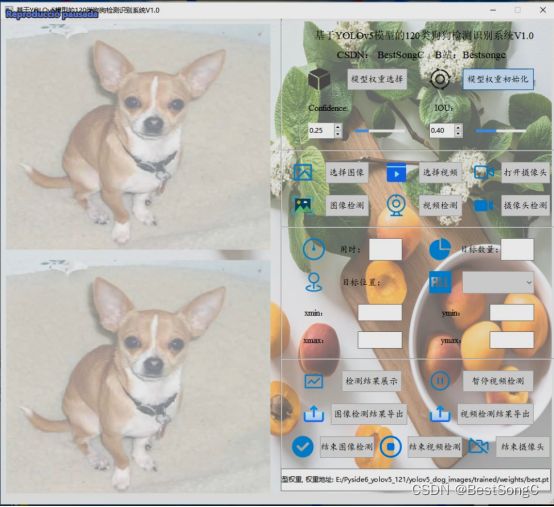Click 结束图像检测 end image detection
Viewport: 554px width, 507px height.
pos(347,447)
